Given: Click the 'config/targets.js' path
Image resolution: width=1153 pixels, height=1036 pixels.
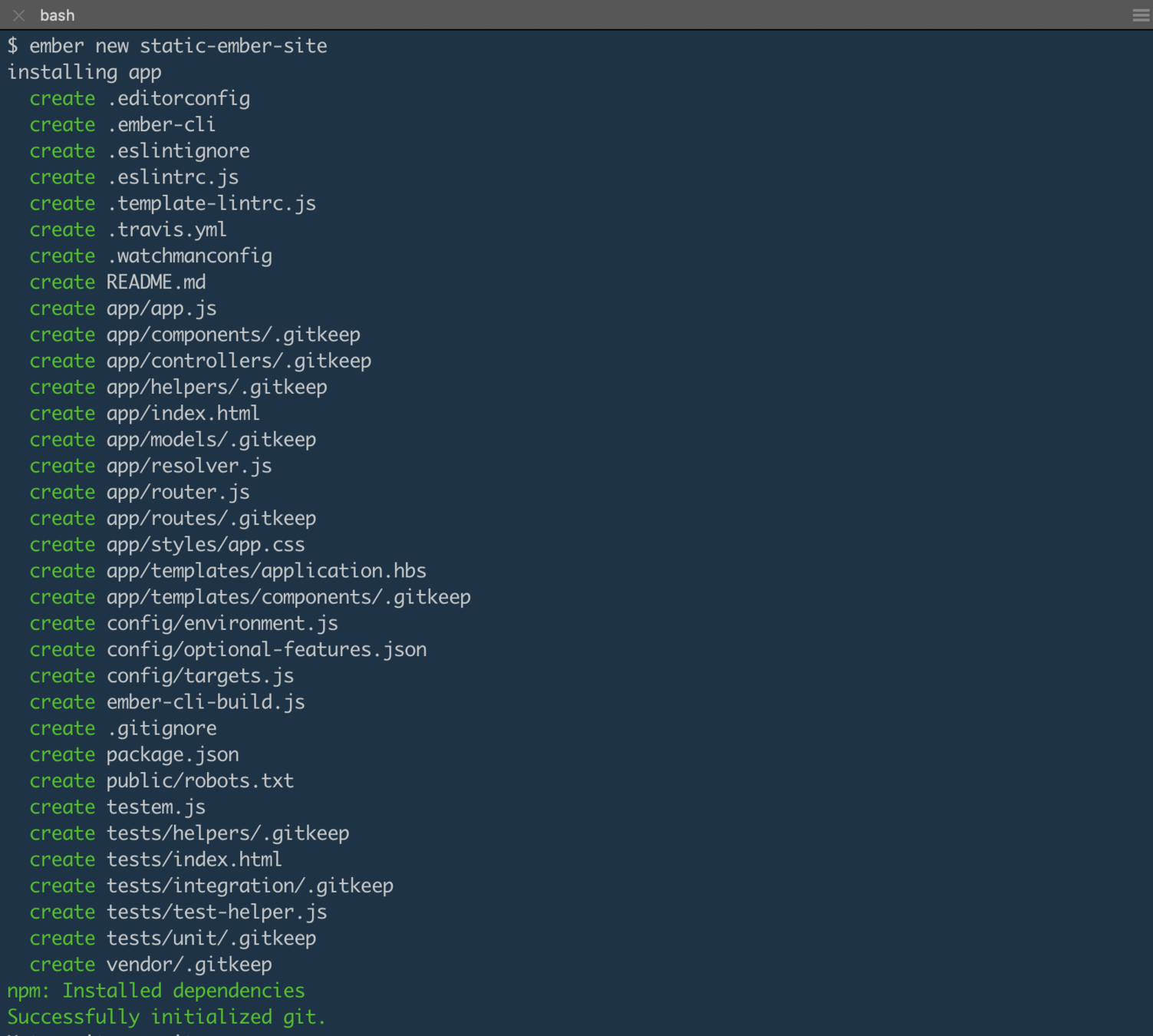Looking at the screenshot, I should pos(201,675).
